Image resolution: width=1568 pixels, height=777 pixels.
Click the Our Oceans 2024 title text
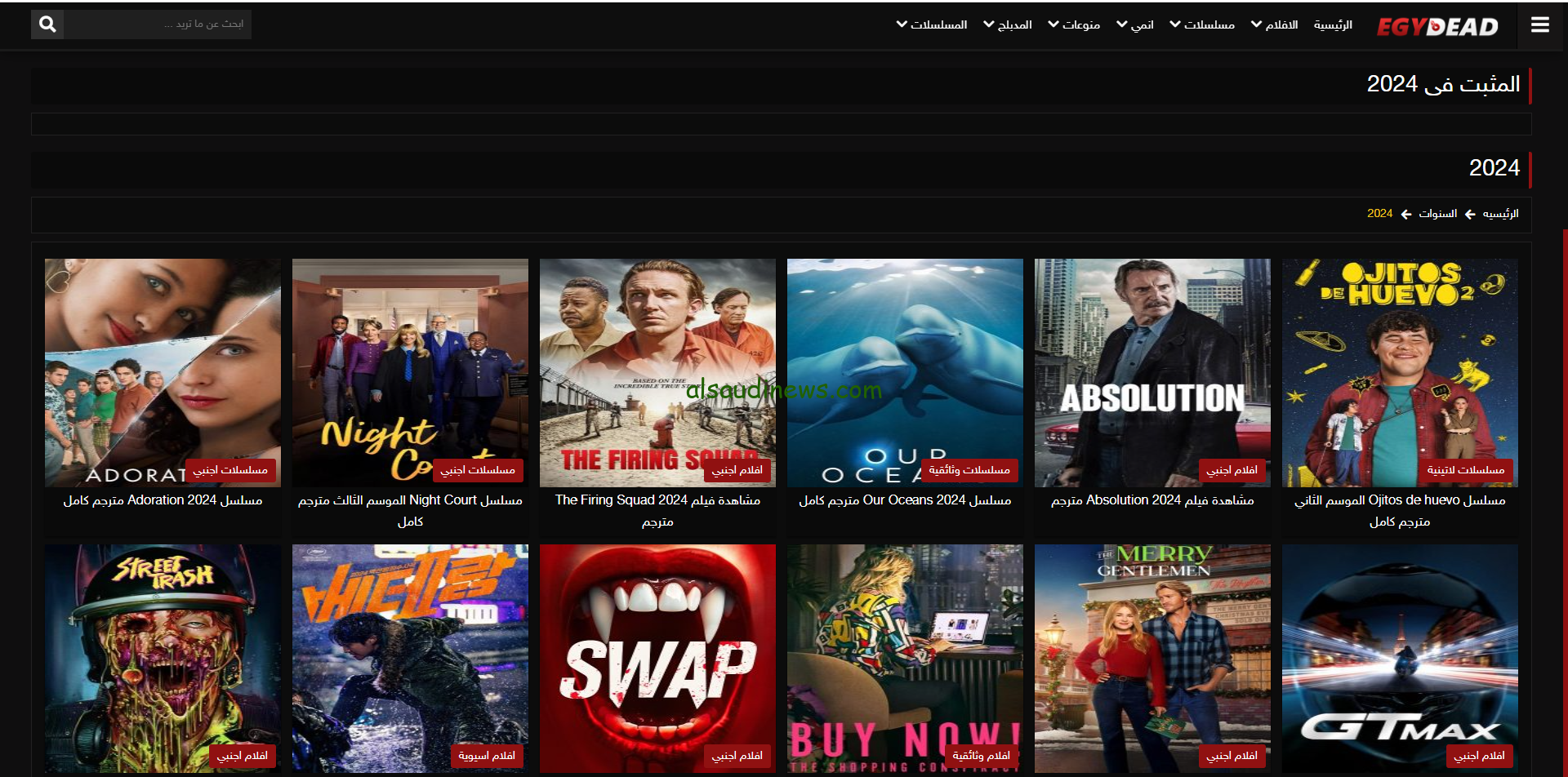(905, 500)
